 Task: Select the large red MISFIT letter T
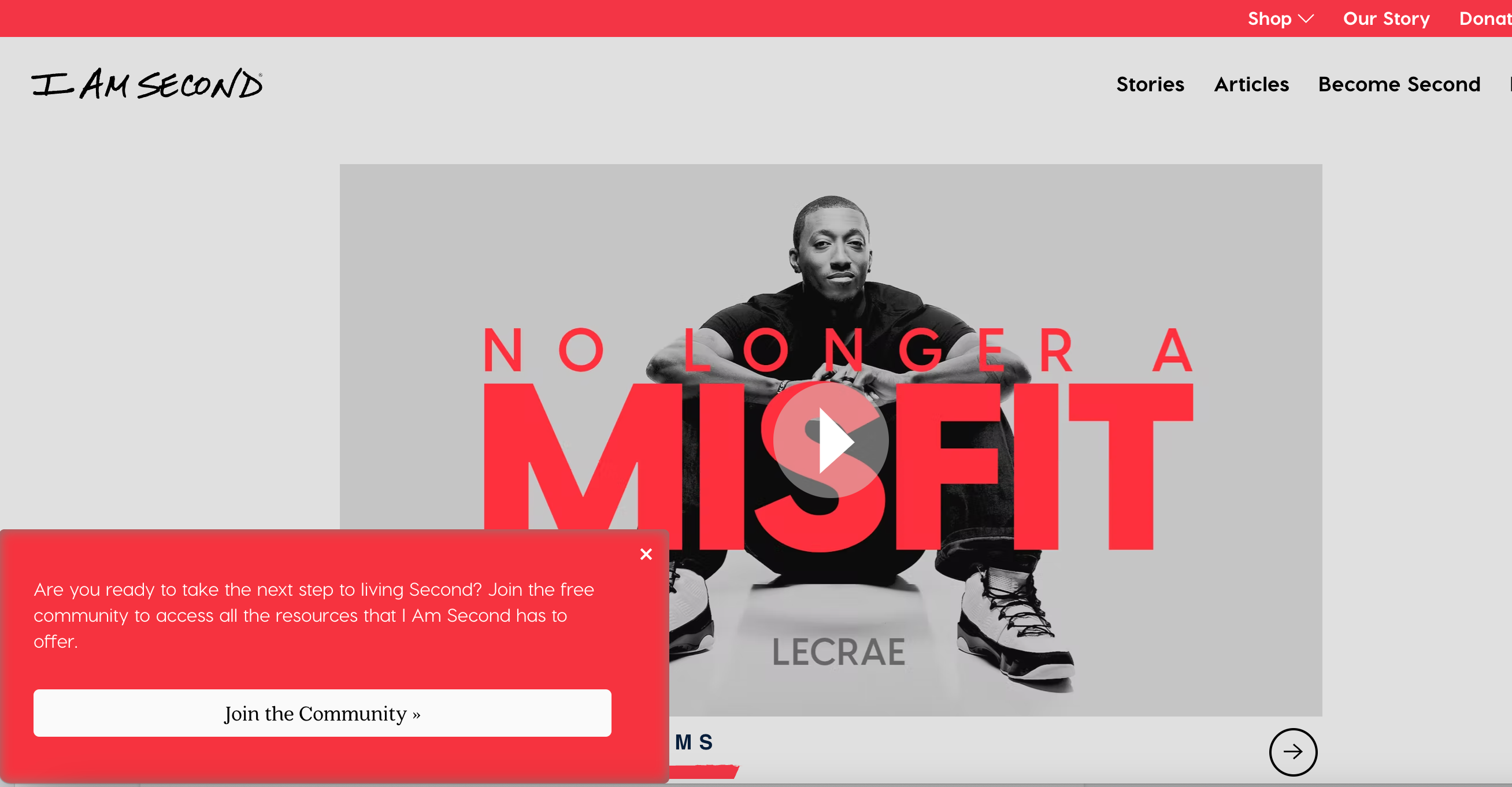pyautogui.click(x=1131, y=466)
